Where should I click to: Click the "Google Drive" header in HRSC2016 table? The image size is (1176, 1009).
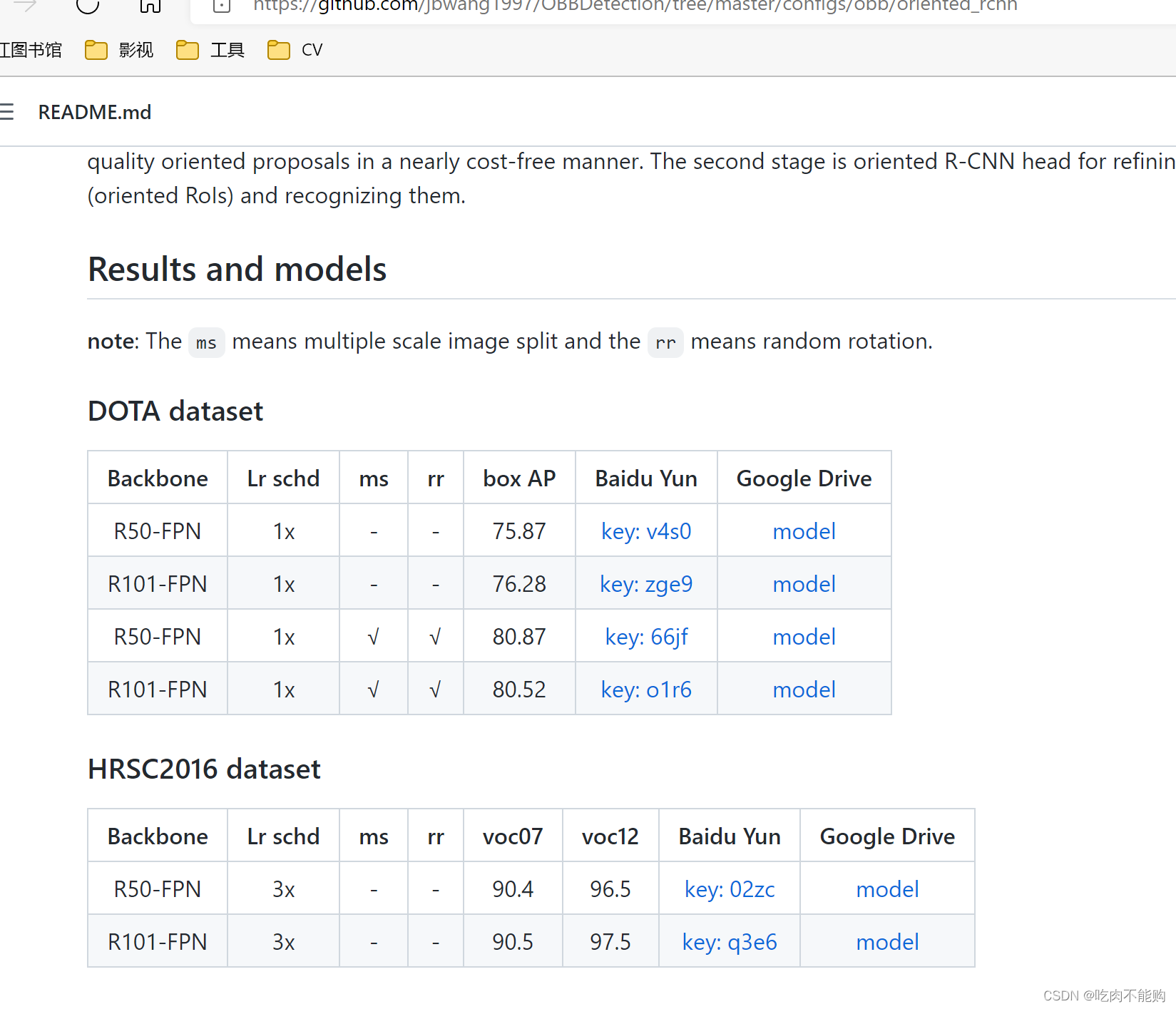888,836
